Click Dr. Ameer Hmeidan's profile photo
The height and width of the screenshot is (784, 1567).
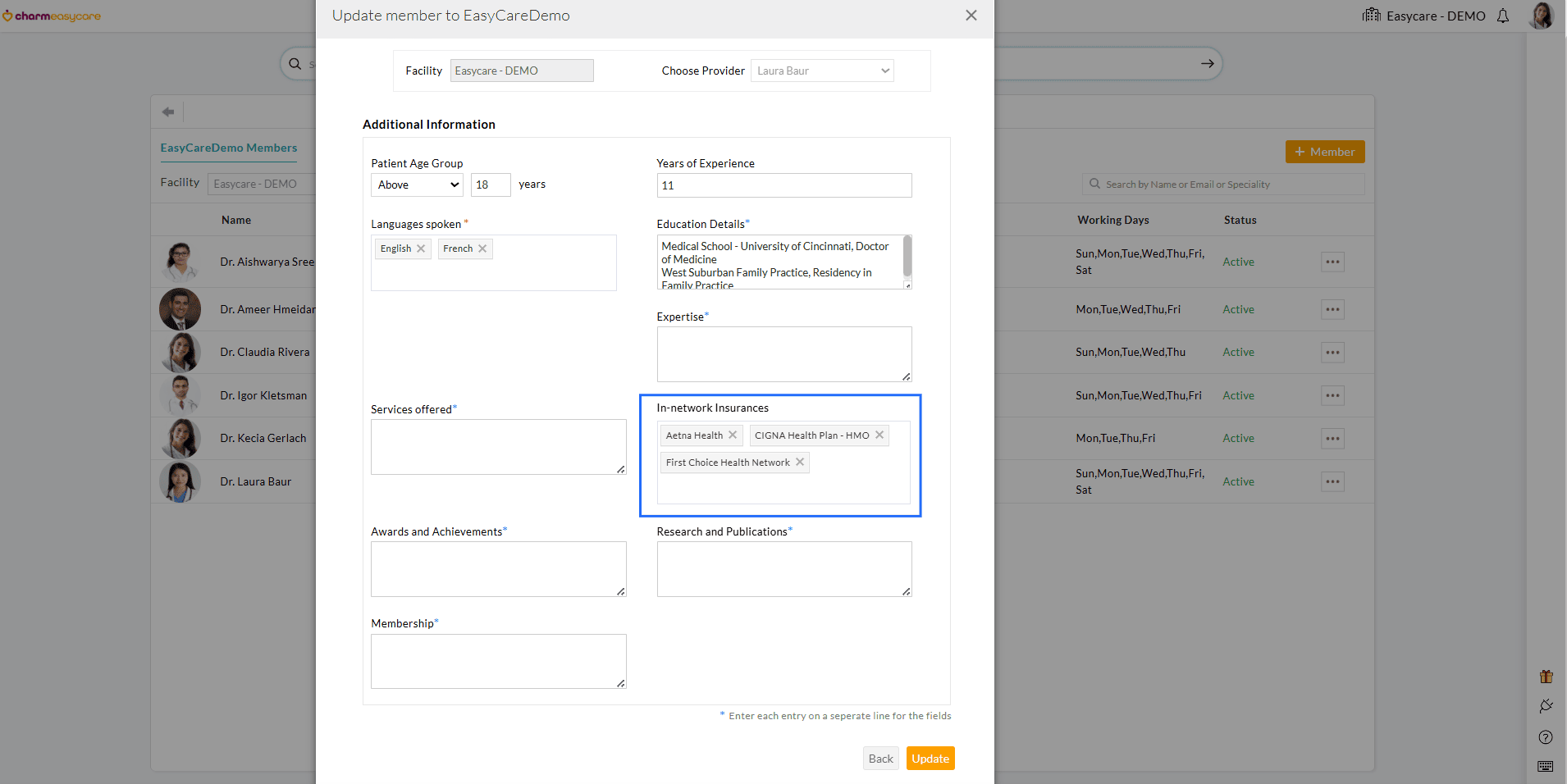[180, 309]
